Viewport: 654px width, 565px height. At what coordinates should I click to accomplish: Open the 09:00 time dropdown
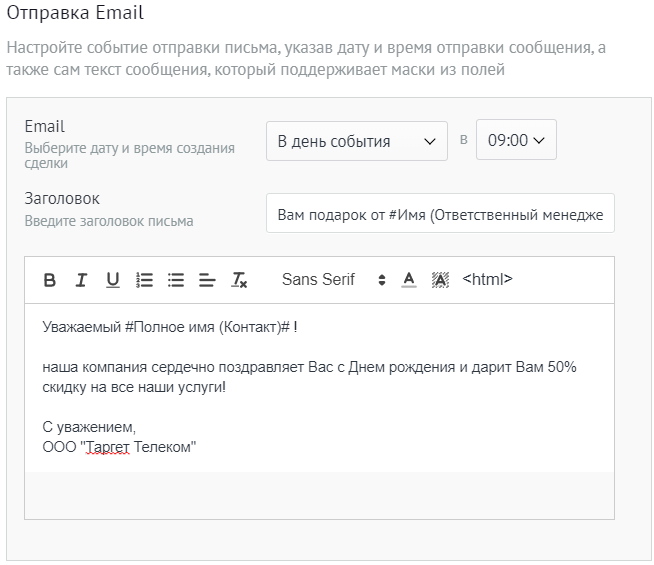point(516,140)
